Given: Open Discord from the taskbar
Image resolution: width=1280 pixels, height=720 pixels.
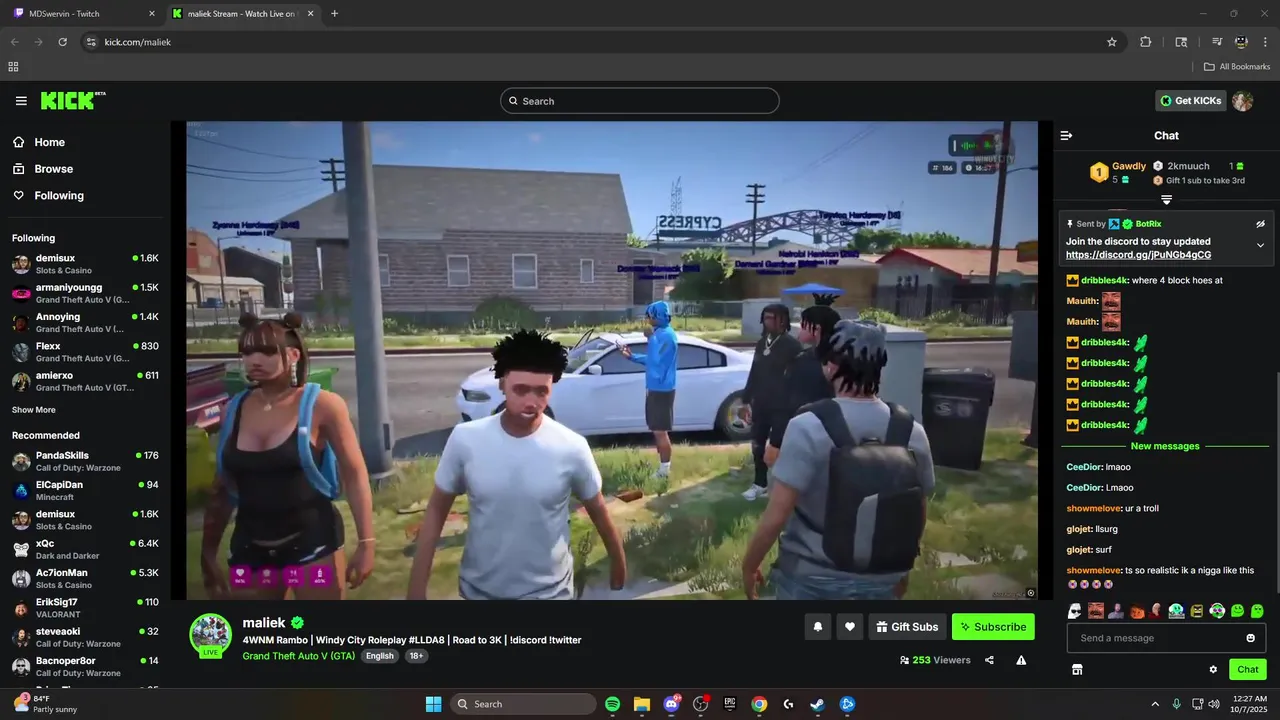Looking at the screenshot, I should click(671, 704).
